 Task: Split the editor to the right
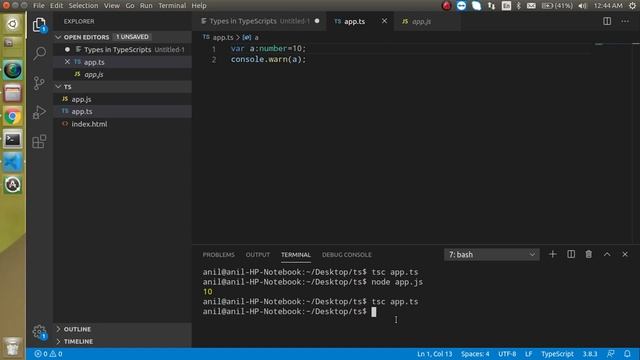coord(607,21)
